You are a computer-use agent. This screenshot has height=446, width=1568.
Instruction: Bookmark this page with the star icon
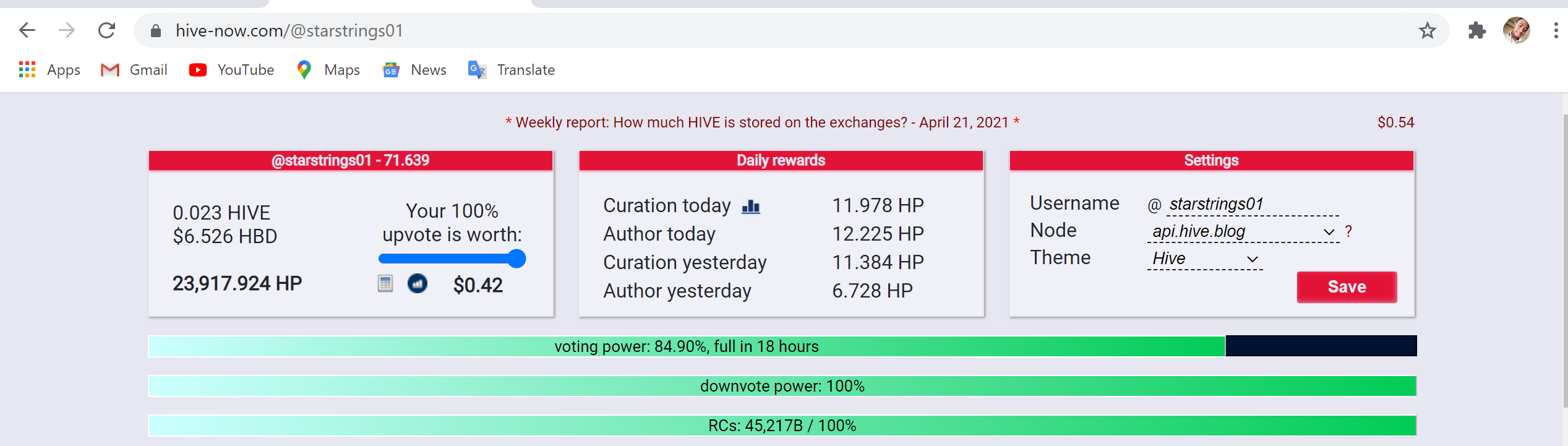1427,30
